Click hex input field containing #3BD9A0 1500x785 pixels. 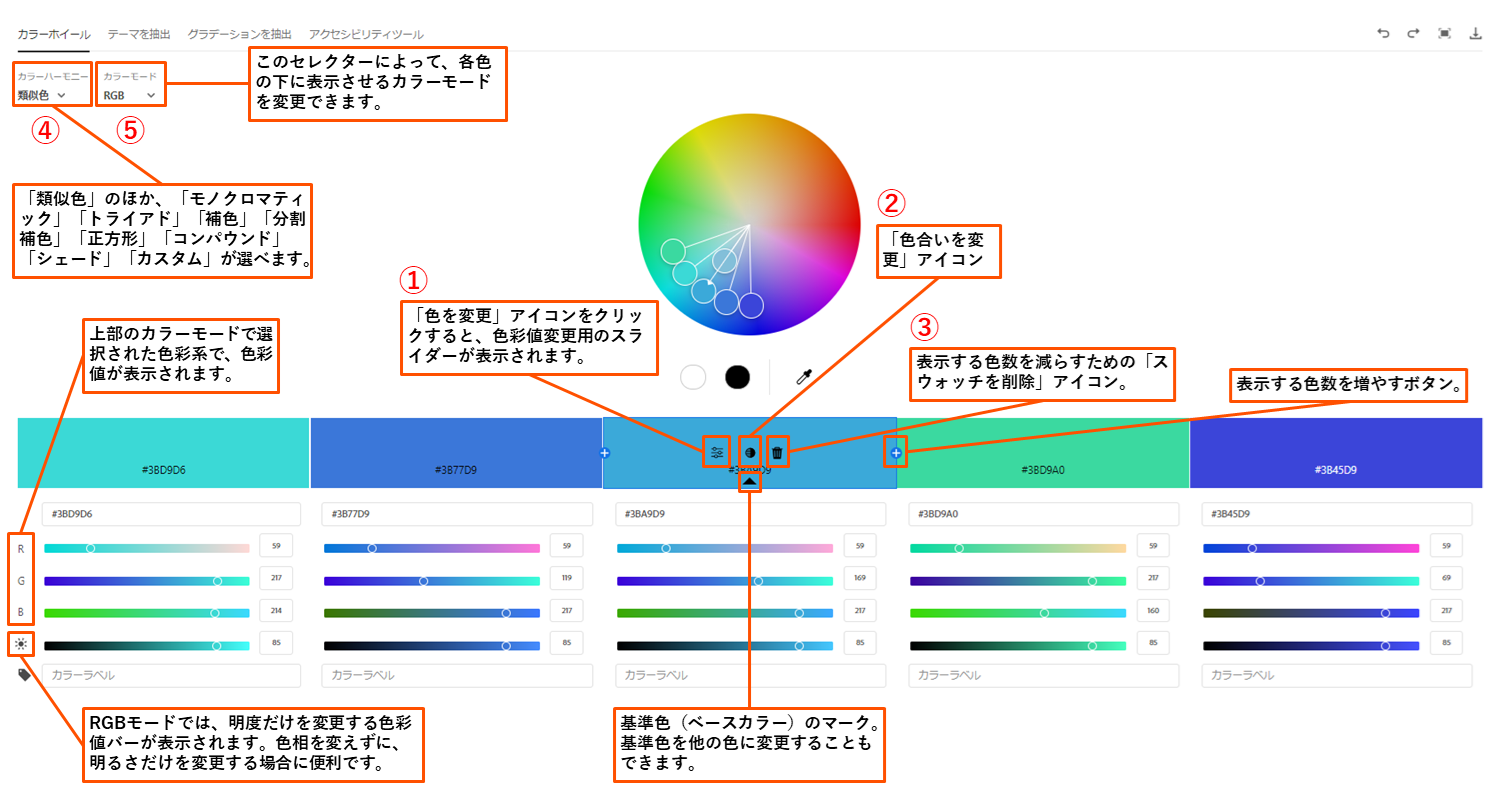click(1044, 514)
